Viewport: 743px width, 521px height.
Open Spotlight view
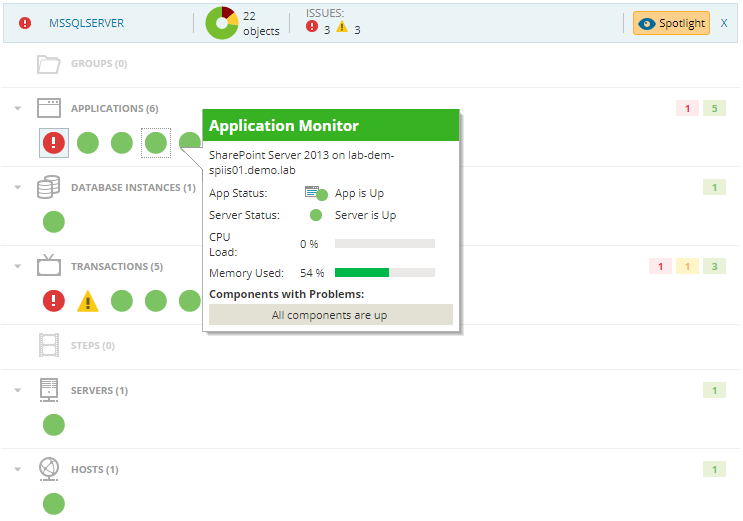coord(671,23)
